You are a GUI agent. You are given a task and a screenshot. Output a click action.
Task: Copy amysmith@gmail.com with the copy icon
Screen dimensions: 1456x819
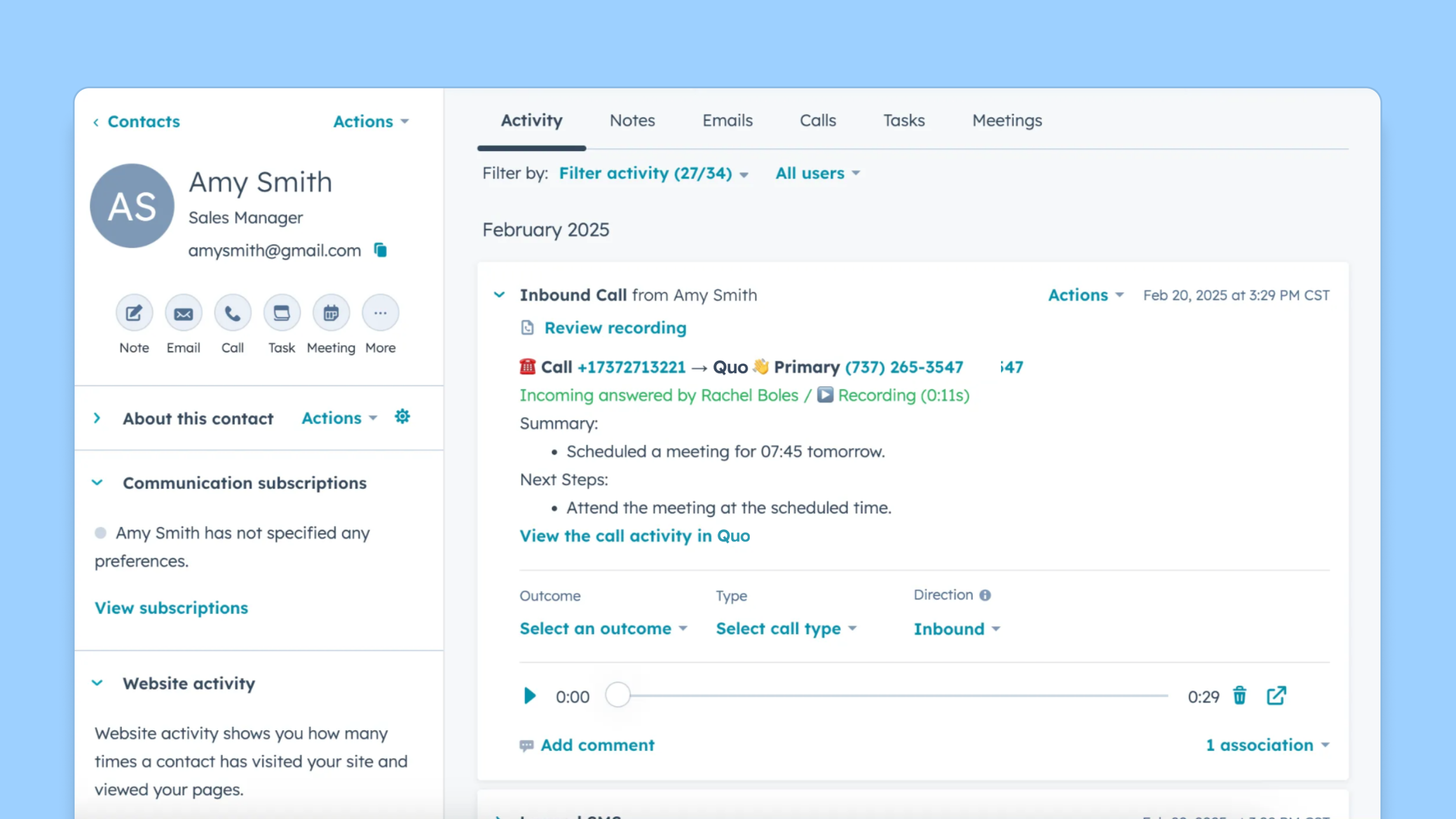pos(380,250)
